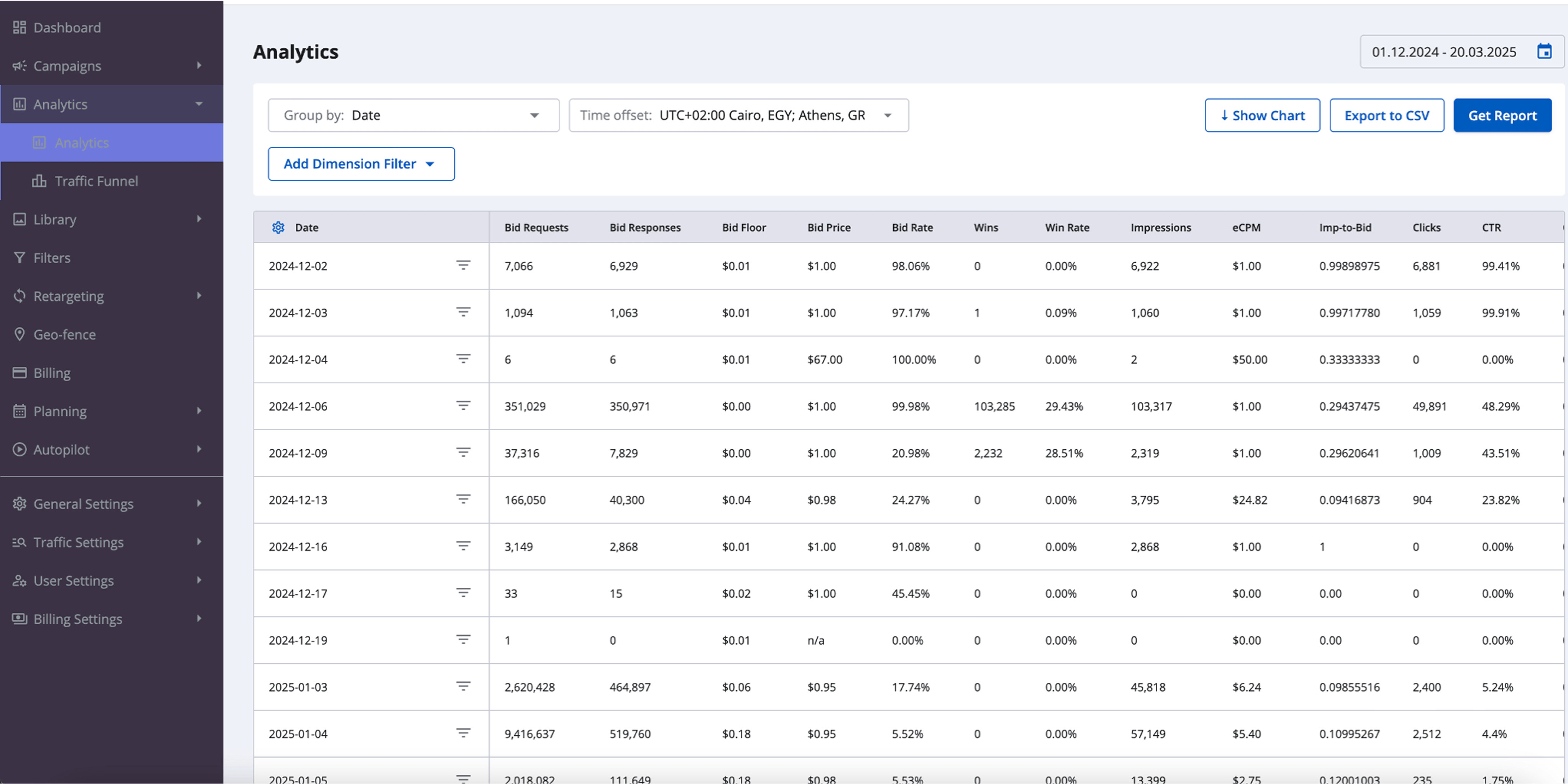Viewport: 1568px width, 784px height.
Task: Open the Billing menu item
Action: click(x=111, y=372)
